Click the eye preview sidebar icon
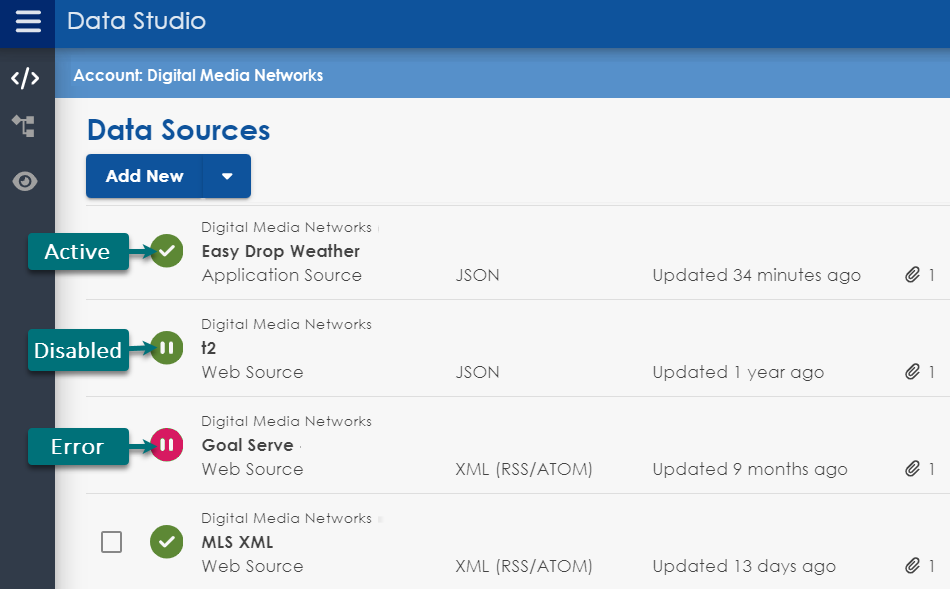This screenshot has width=950, height=589. pos(25,181)
